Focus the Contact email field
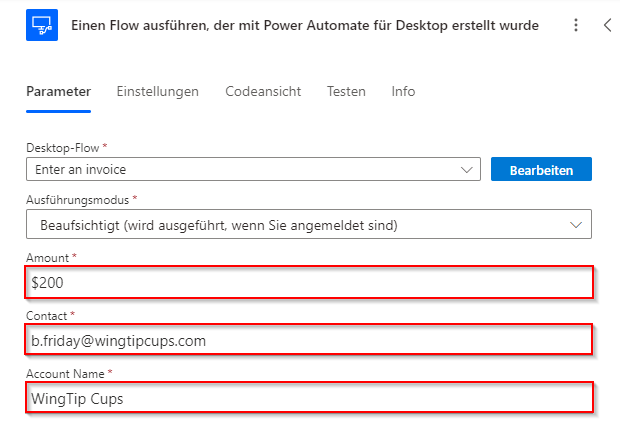620x446 pixels. (x=309, y=340)
